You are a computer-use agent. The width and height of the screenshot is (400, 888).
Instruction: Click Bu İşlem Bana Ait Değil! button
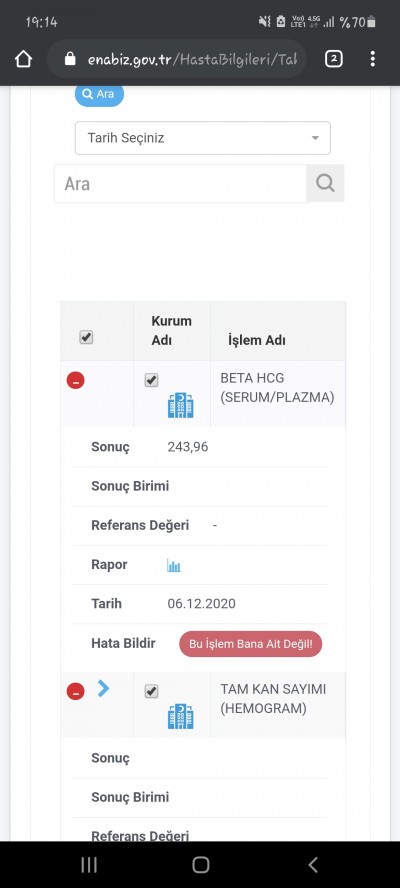click(250, 644)
